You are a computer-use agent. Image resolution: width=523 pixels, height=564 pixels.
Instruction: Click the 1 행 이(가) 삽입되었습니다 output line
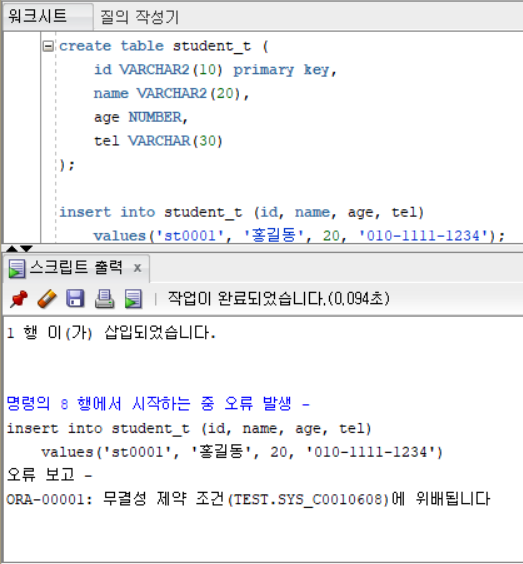(111, 333)
